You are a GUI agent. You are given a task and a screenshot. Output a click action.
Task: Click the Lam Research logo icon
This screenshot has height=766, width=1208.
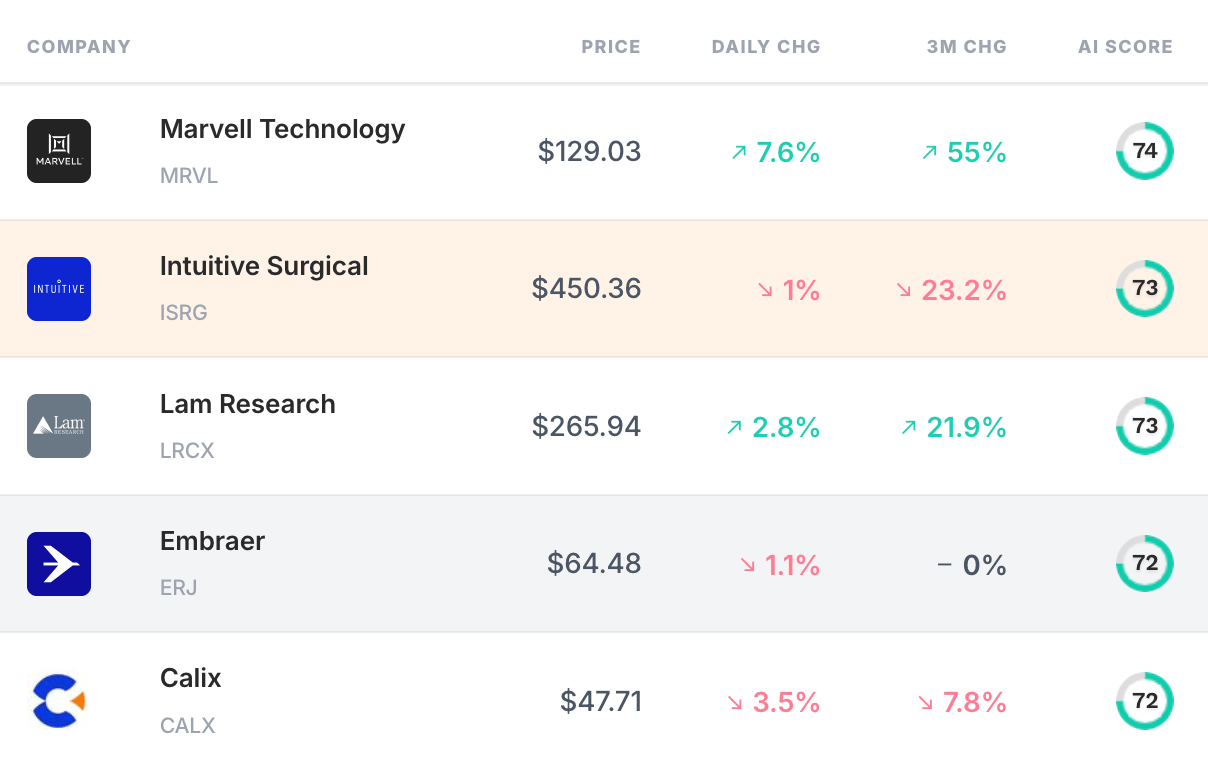59,426
